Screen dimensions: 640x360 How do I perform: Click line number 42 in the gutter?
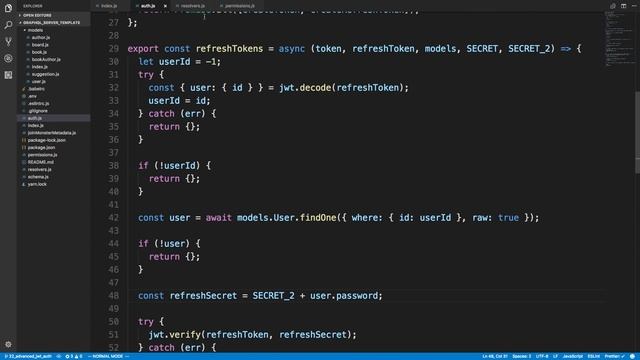tap(113, 218)
